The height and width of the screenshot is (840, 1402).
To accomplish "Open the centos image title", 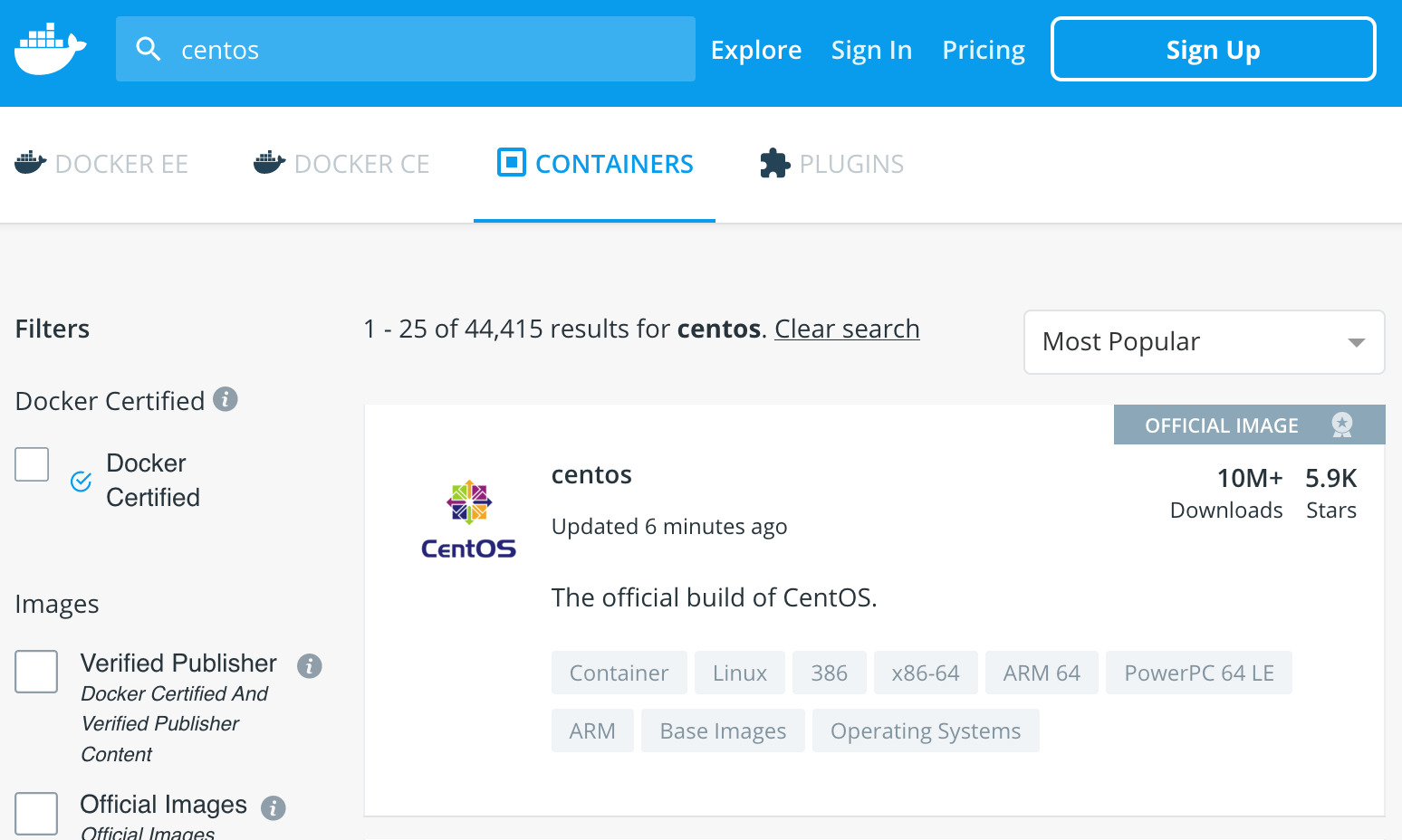I will point(591,474).
